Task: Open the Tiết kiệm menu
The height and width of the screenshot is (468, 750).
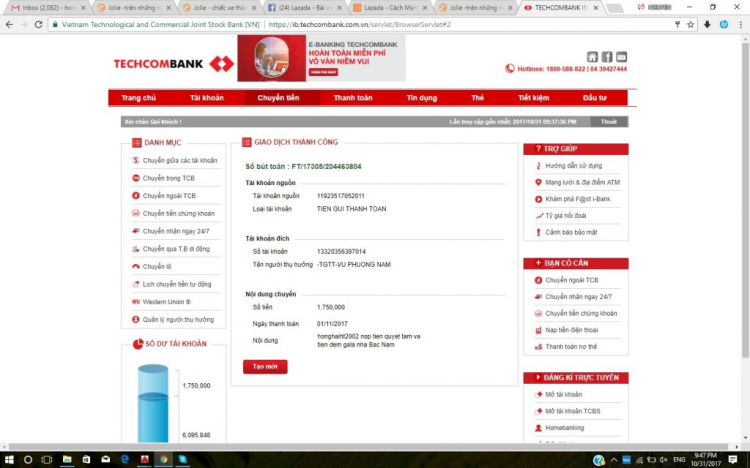Action: click(x=533, y=98)
